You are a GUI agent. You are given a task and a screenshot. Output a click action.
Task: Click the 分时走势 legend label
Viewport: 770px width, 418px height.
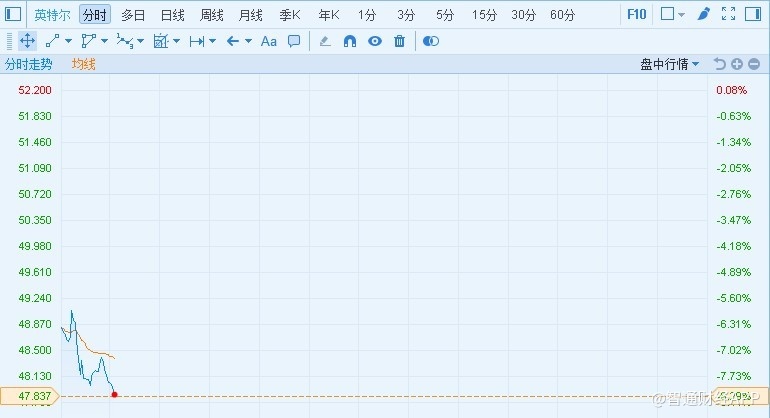(x=28, y=64)
